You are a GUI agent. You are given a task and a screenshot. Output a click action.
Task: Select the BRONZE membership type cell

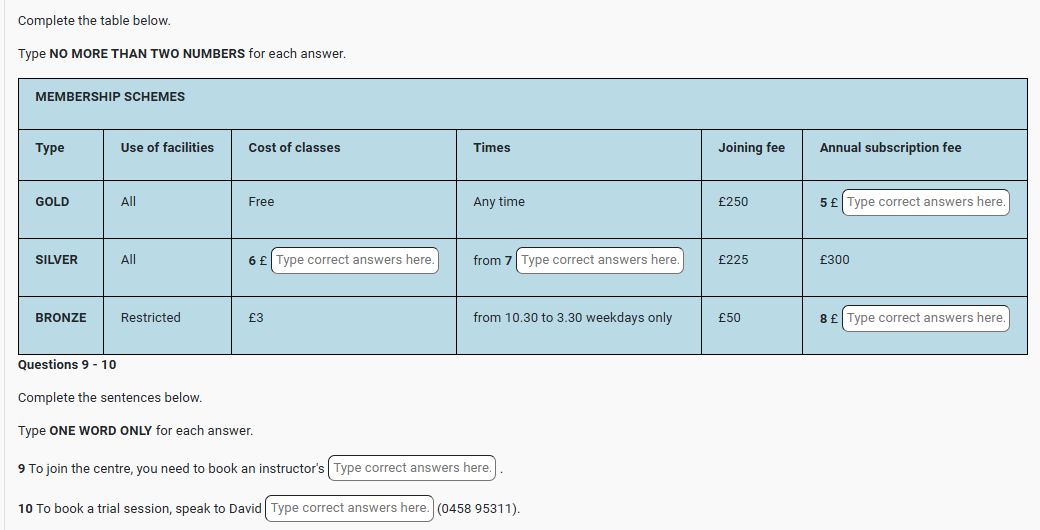pyautogui.click(x=60, y=318)
